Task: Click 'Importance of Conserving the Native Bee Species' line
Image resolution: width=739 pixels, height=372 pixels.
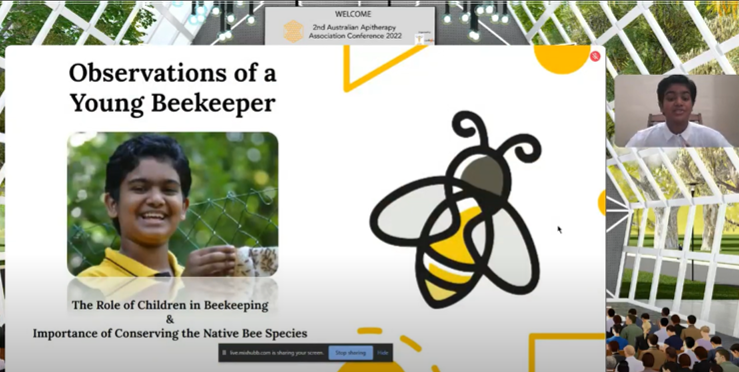Action: (170, 333)
